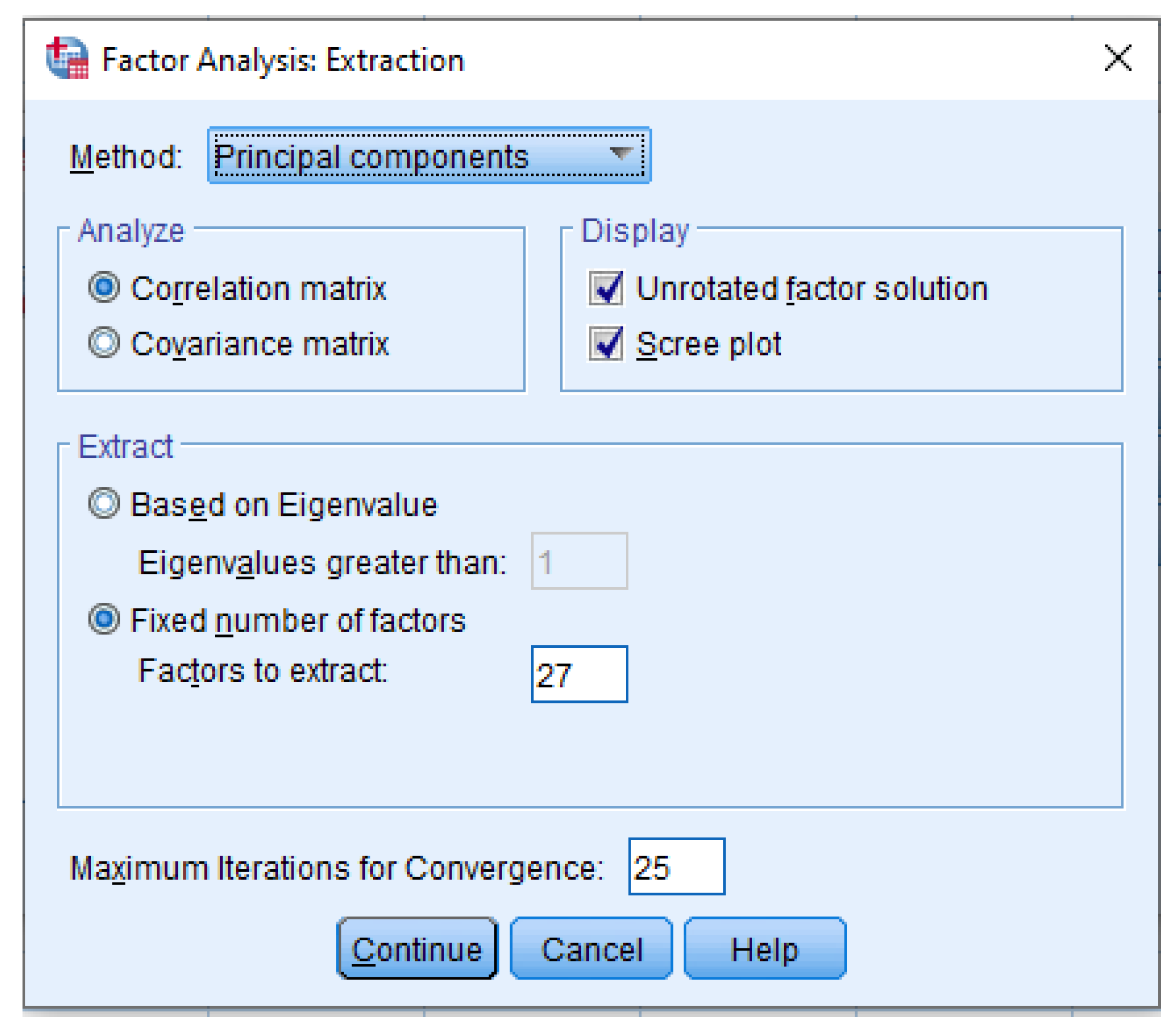
Task: Click the Principal components combo box
Action: (x=429, y=155)
